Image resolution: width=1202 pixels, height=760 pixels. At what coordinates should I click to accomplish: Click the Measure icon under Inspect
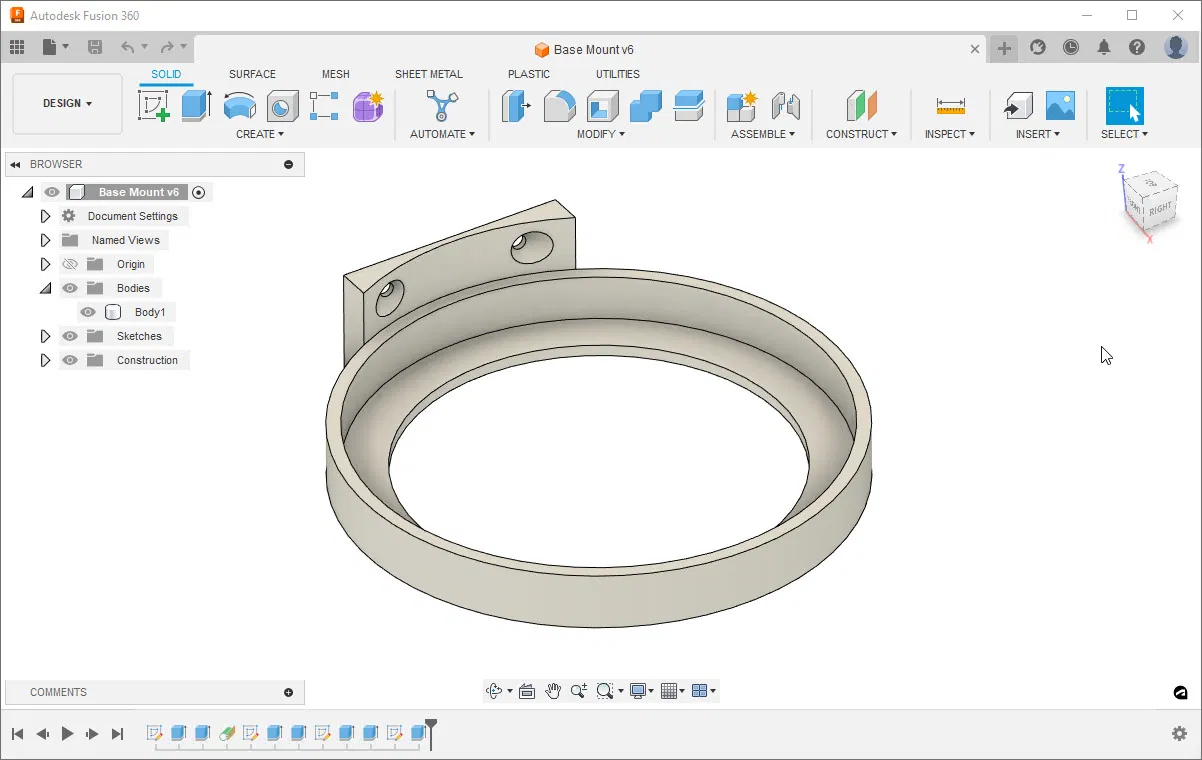[x=950, y=105]
